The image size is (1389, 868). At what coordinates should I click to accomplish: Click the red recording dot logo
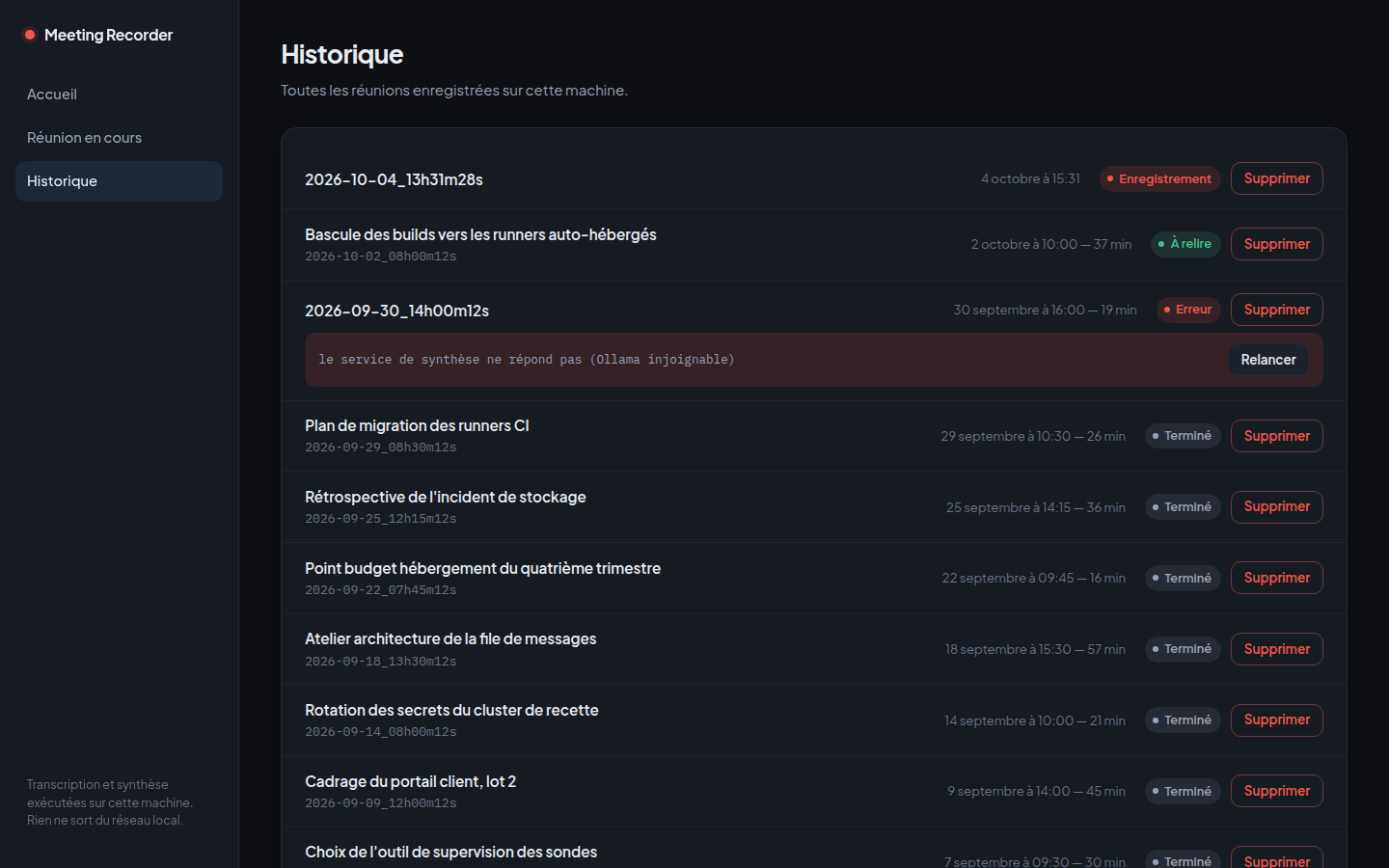30,35
